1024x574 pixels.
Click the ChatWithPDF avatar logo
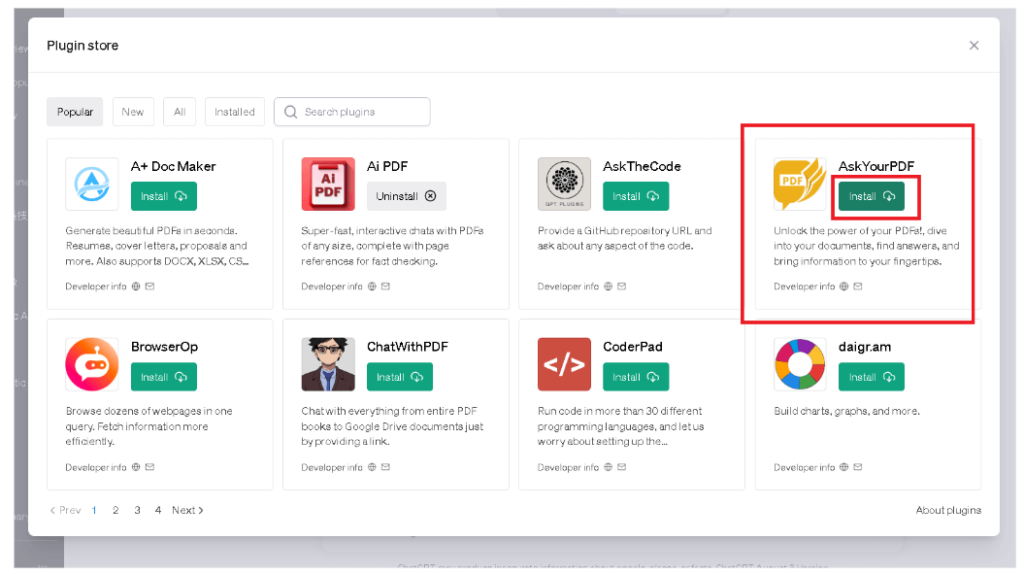point(328,364)
